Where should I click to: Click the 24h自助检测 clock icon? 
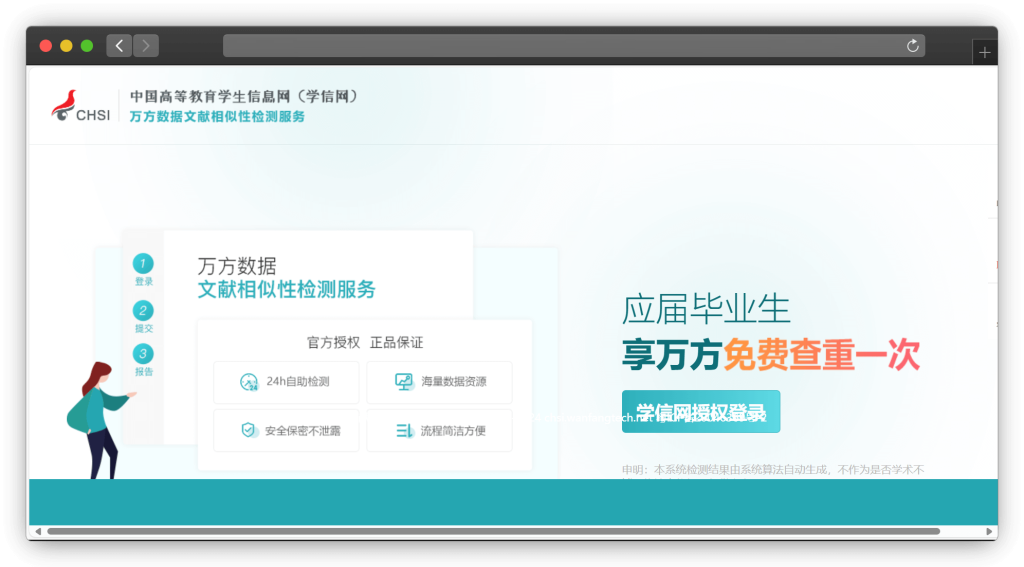click(x=248, y=382)
